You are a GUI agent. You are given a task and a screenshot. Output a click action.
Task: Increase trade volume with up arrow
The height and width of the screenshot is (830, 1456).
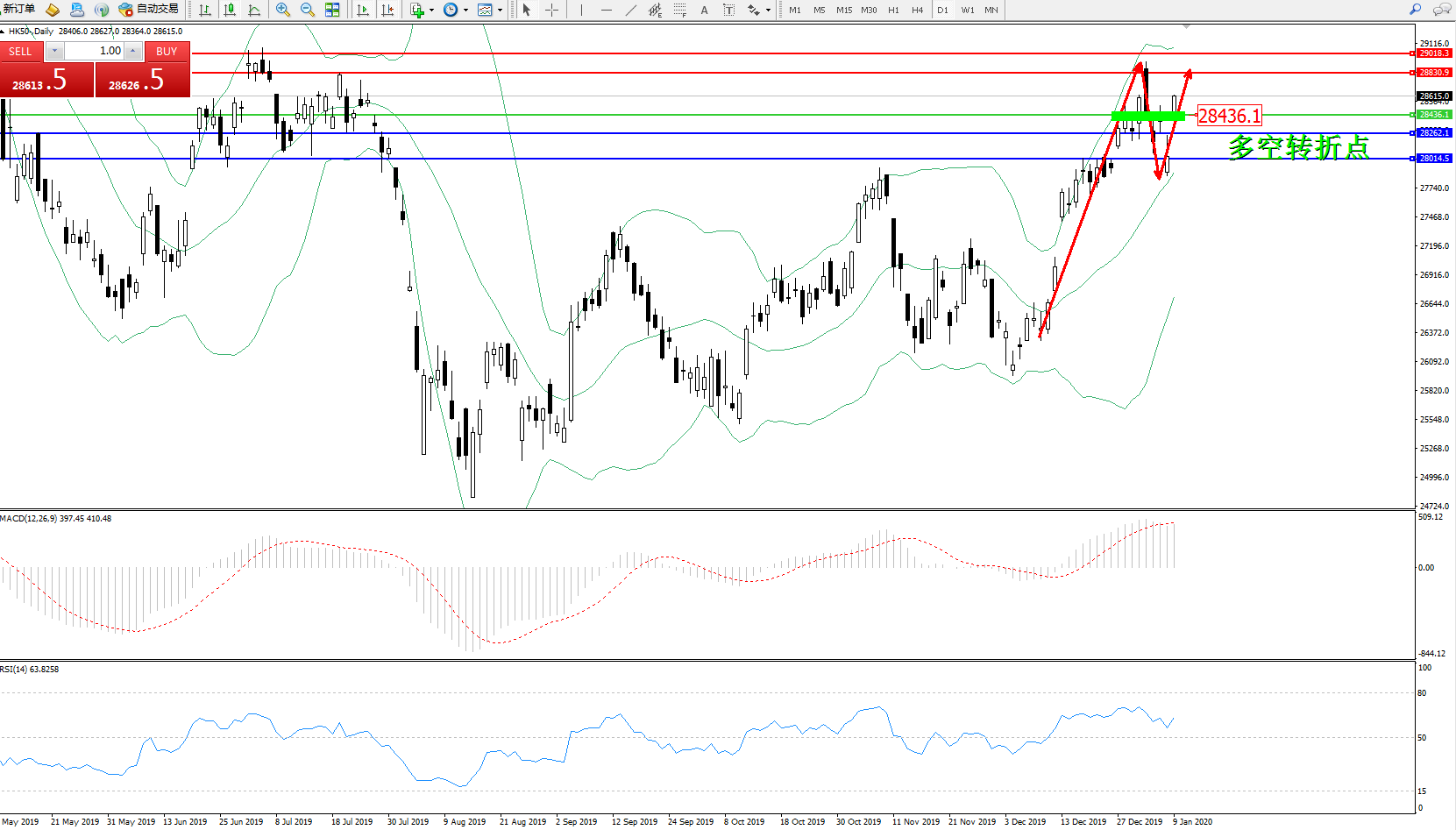[133, 52]
